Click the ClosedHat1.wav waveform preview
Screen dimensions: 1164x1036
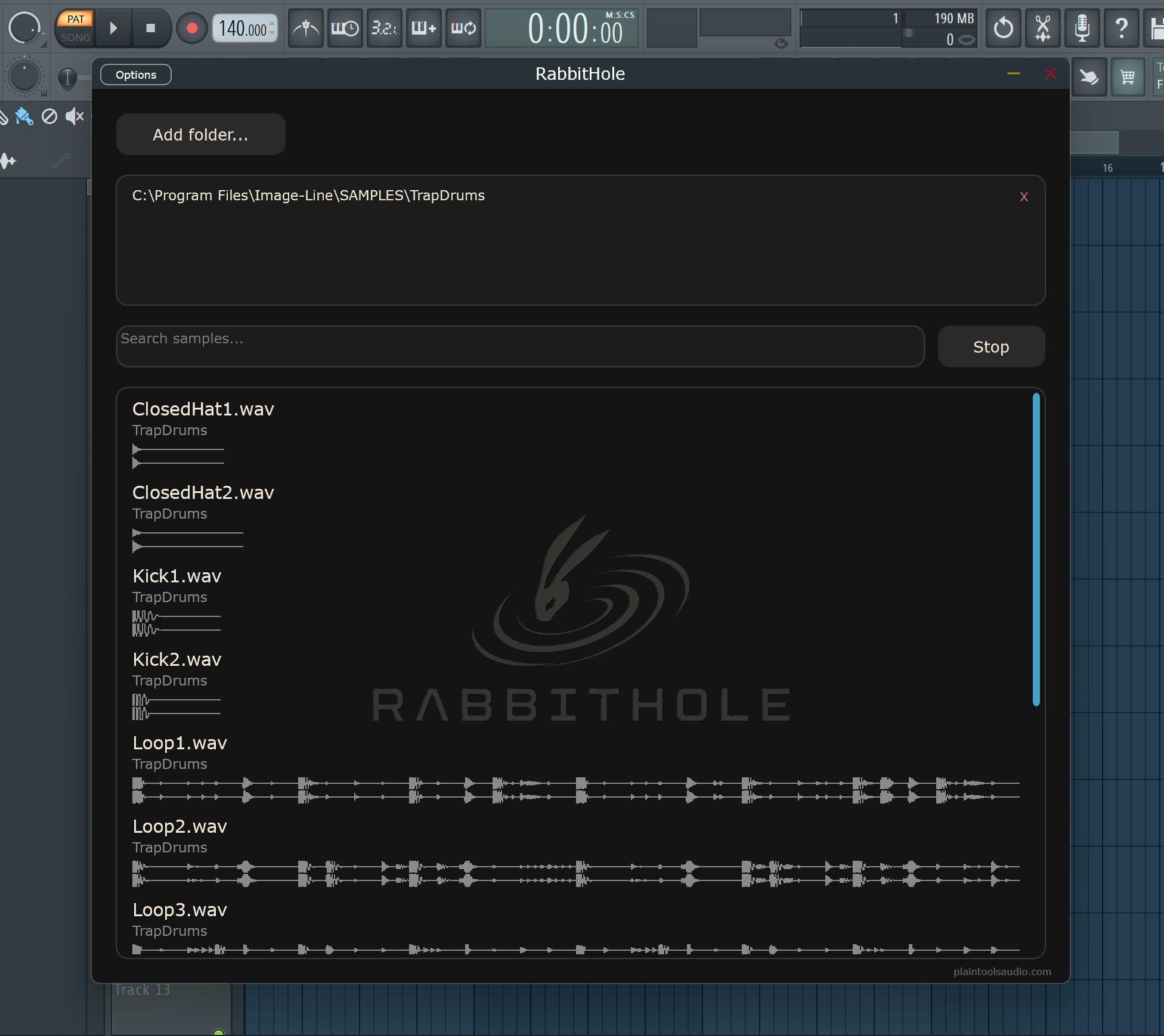coord(178,456)
